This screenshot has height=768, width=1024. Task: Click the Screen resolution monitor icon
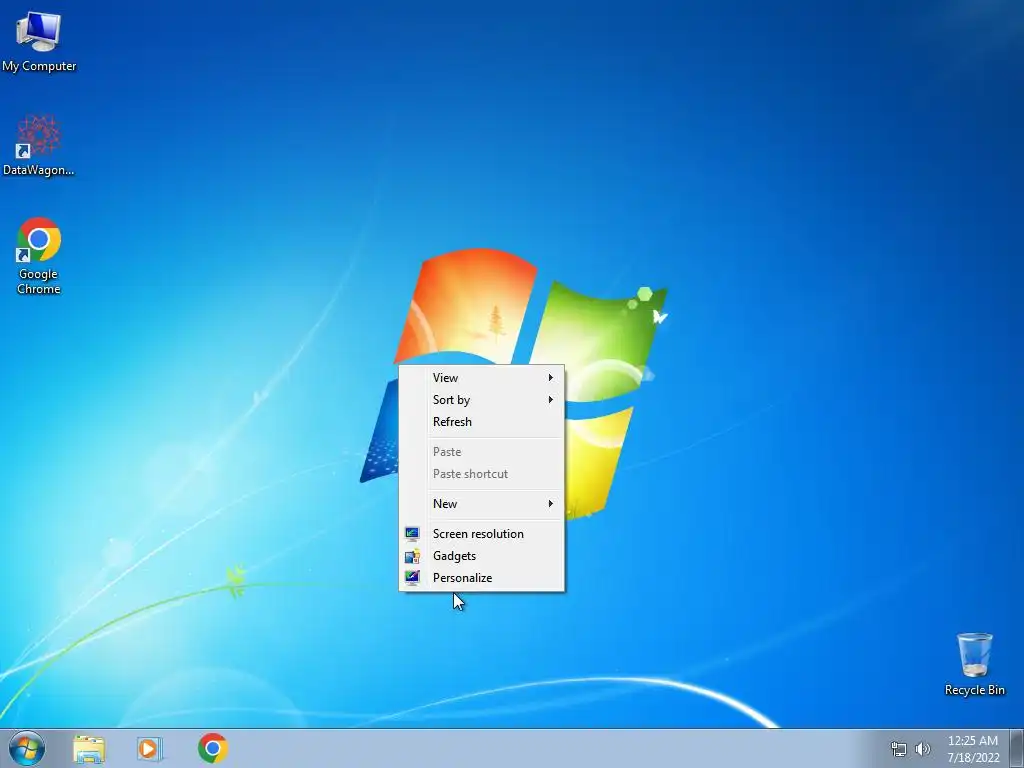point(411,534)
